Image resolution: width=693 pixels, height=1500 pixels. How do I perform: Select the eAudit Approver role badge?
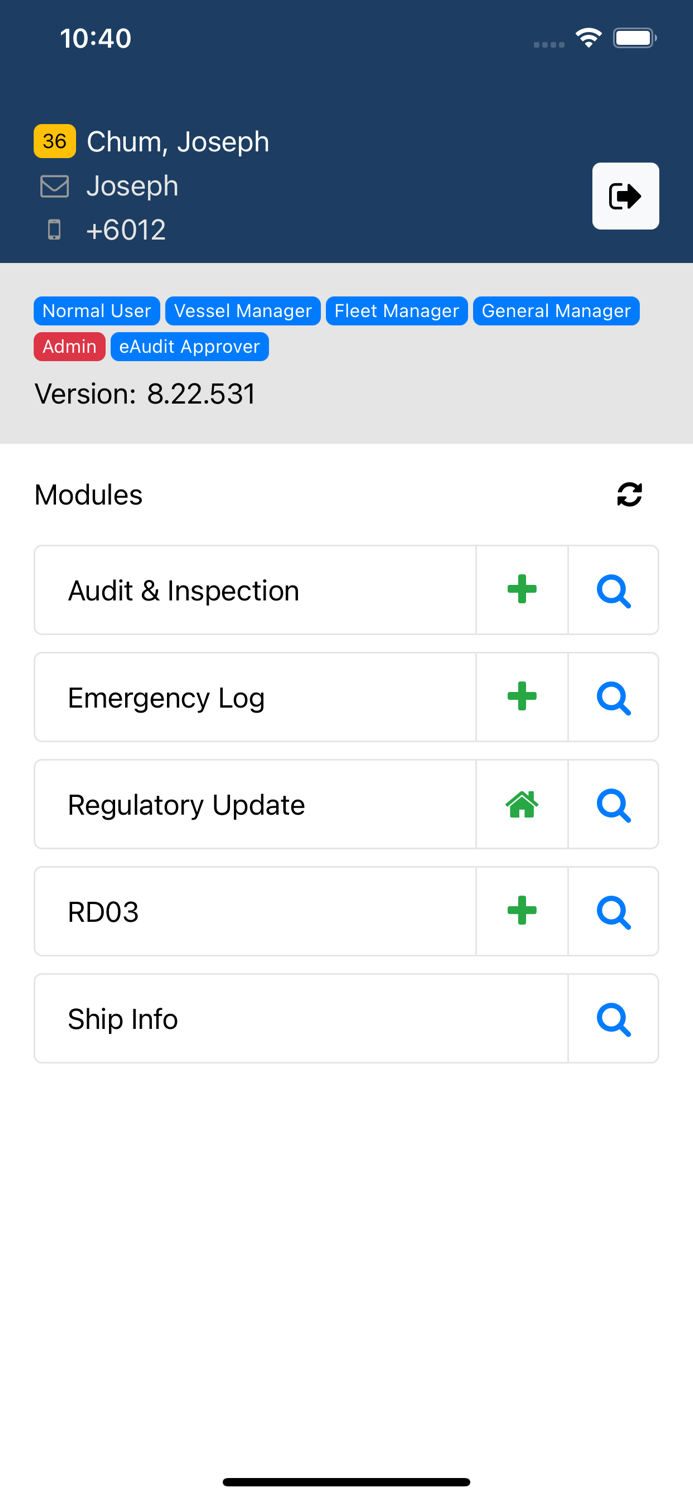(x=190, y=346)
